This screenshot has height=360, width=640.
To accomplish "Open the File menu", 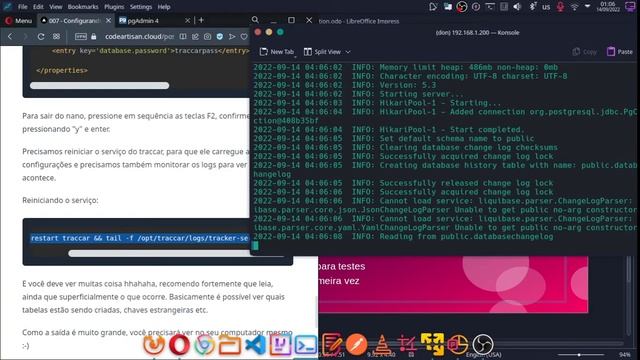I will tap(22, 7).
